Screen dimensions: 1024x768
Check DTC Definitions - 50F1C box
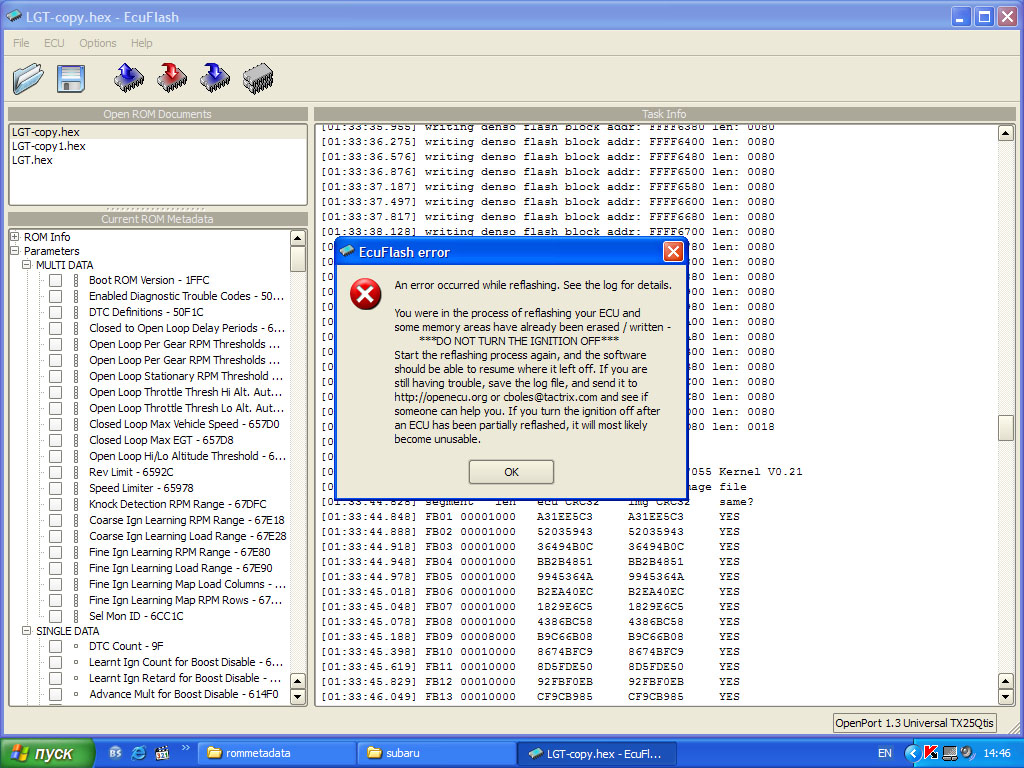coord(56,312)
